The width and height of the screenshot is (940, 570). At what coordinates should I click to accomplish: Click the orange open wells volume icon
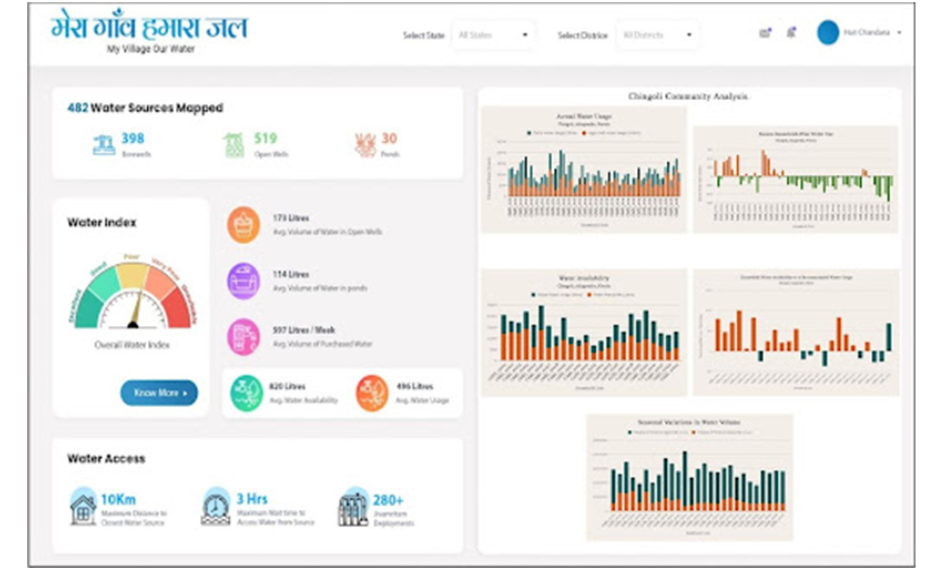(x=243, y=225)
